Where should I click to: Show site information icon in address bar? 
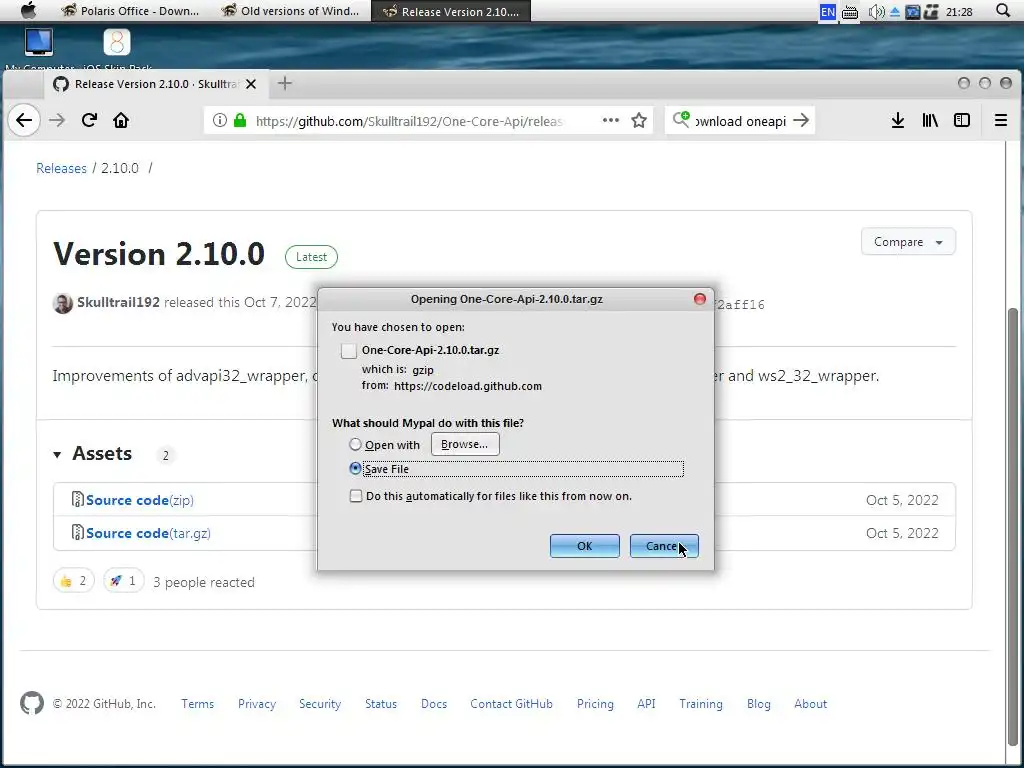point(220,120)
